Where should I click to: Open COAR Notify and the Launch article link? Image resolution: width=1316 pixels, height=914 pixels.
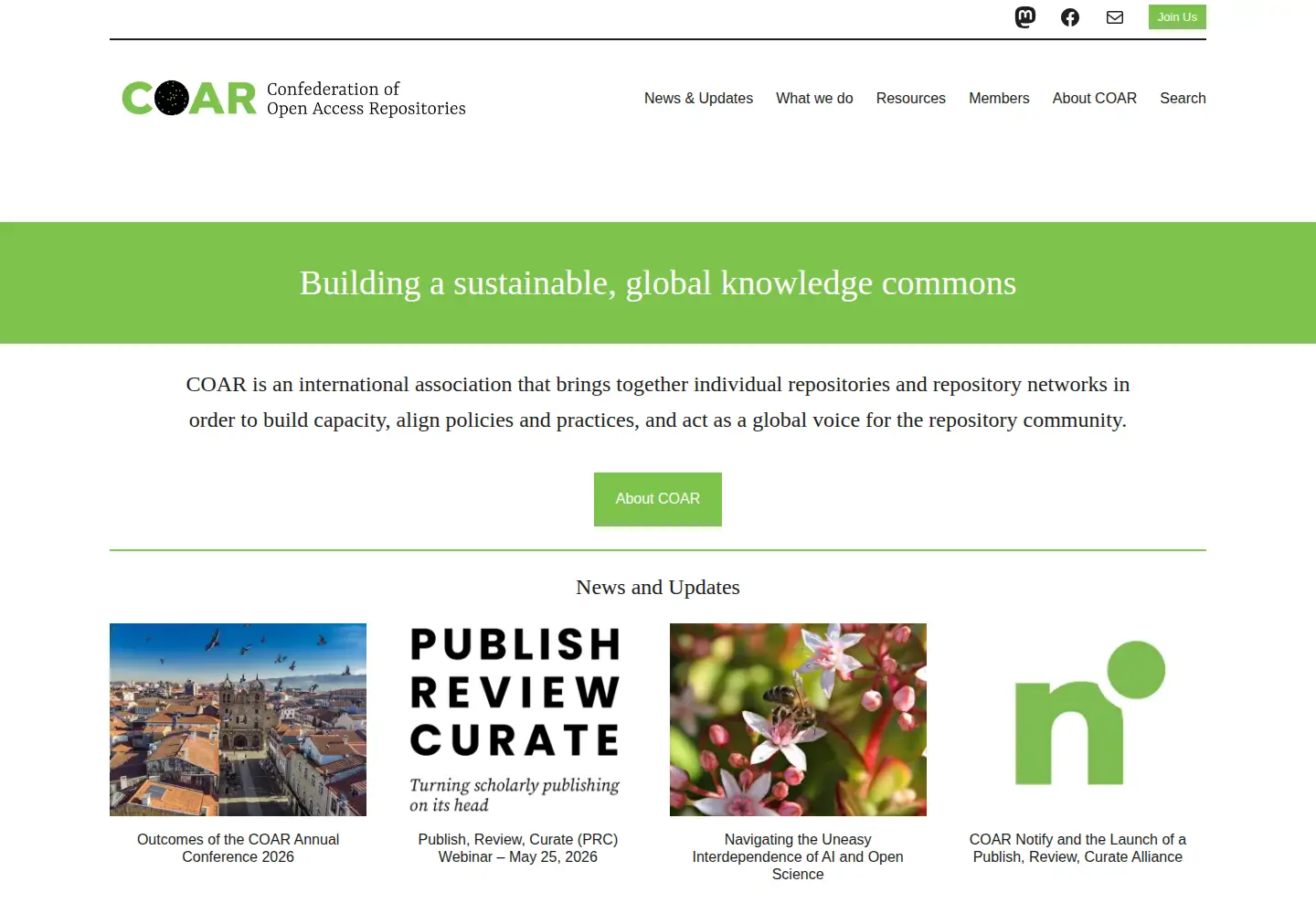click(1077, 848)
